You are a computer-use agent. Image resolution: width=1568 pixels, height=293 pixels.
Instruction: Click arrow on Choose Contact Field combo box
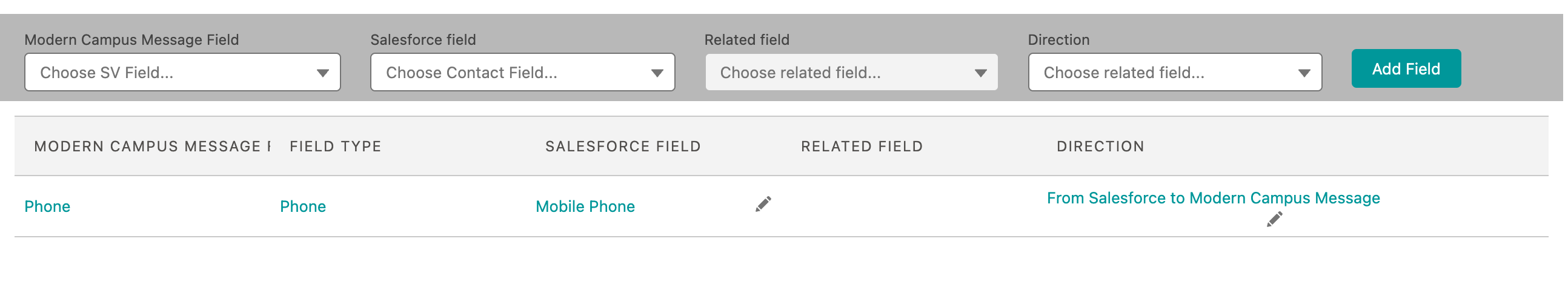click(657, 73)
